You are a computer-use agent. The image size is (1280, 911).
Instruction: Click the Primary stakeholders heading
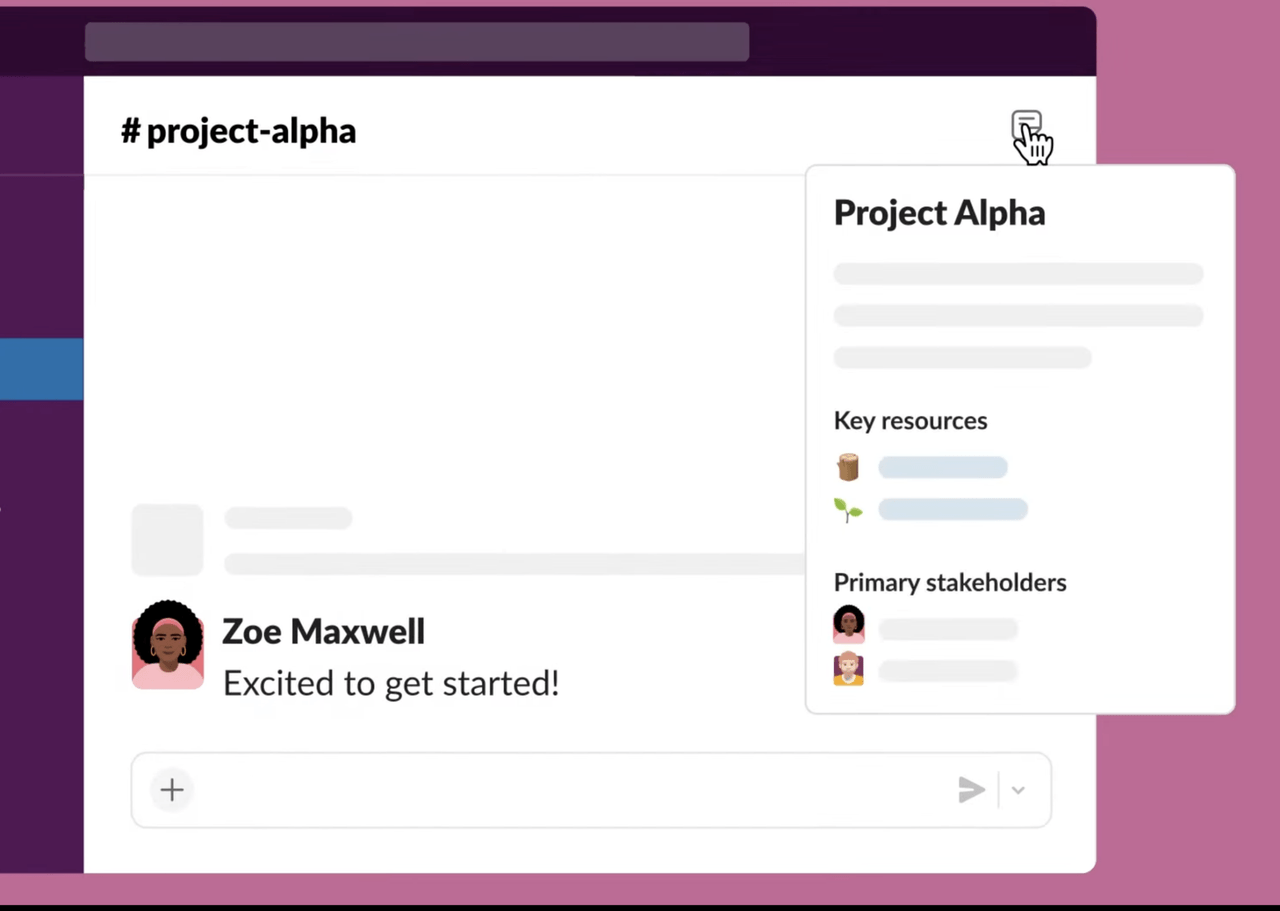(950, 582)
